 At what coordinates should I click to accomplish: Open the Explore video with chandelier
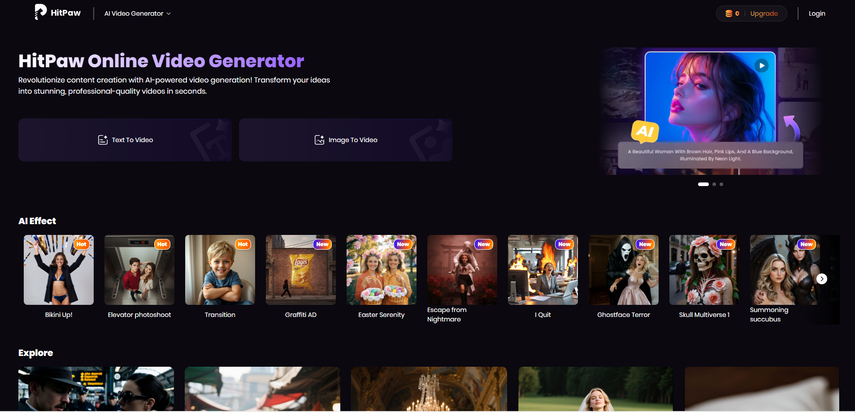[429, 389]
